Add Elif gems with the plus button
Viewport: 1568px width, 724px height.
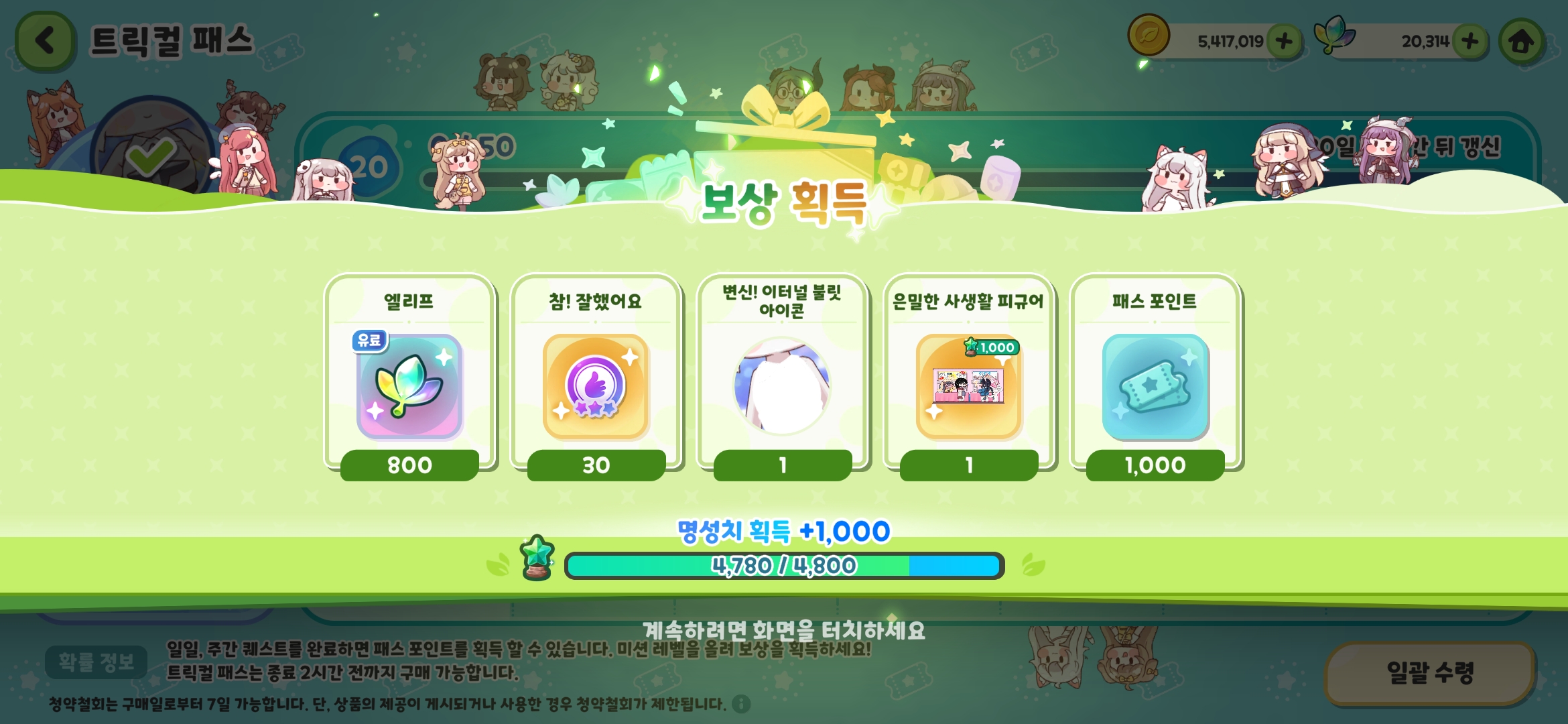pyautogui.click(x=1470, y=42)
